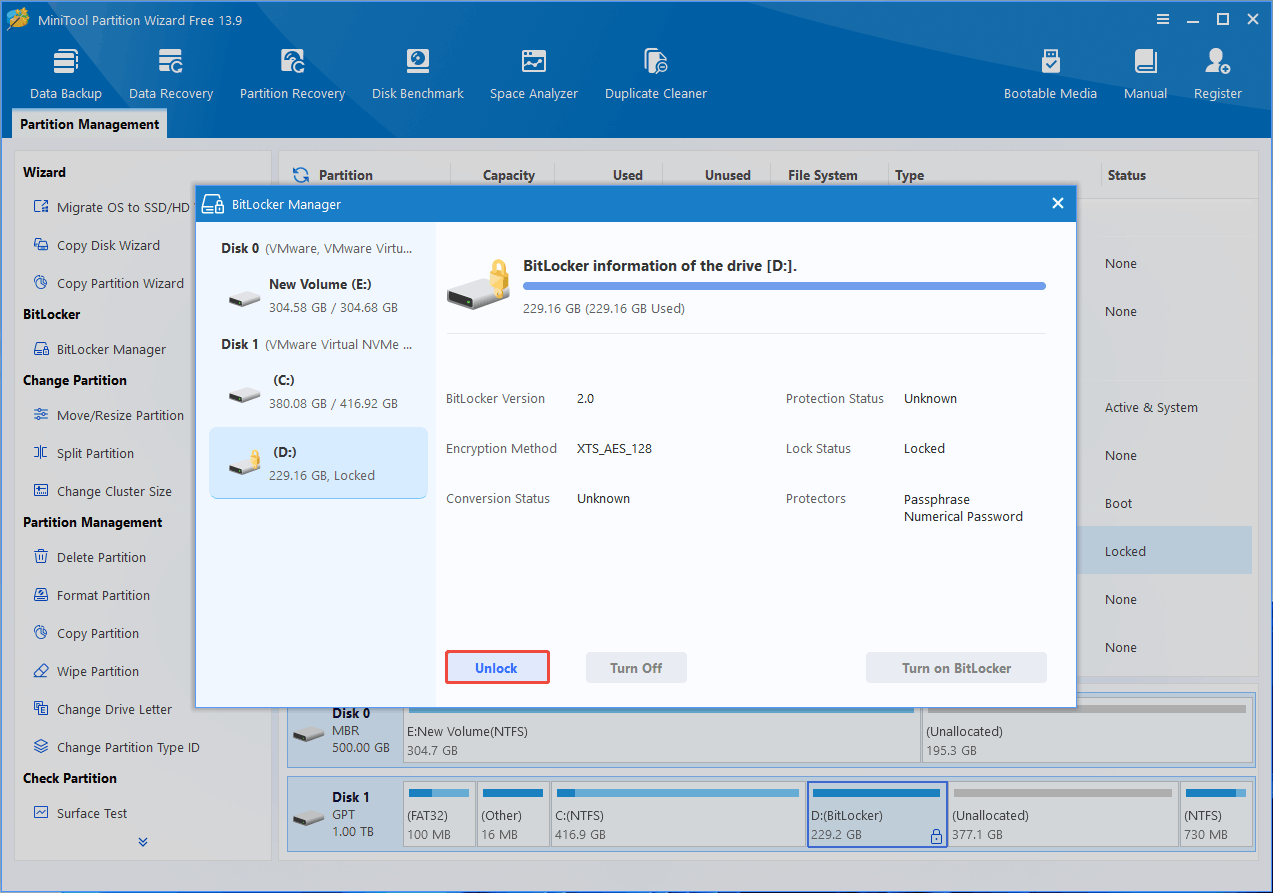Viewport: 1273px width, 893px height.
Task: Sort by the Type column header
Action: click(909, 175)
